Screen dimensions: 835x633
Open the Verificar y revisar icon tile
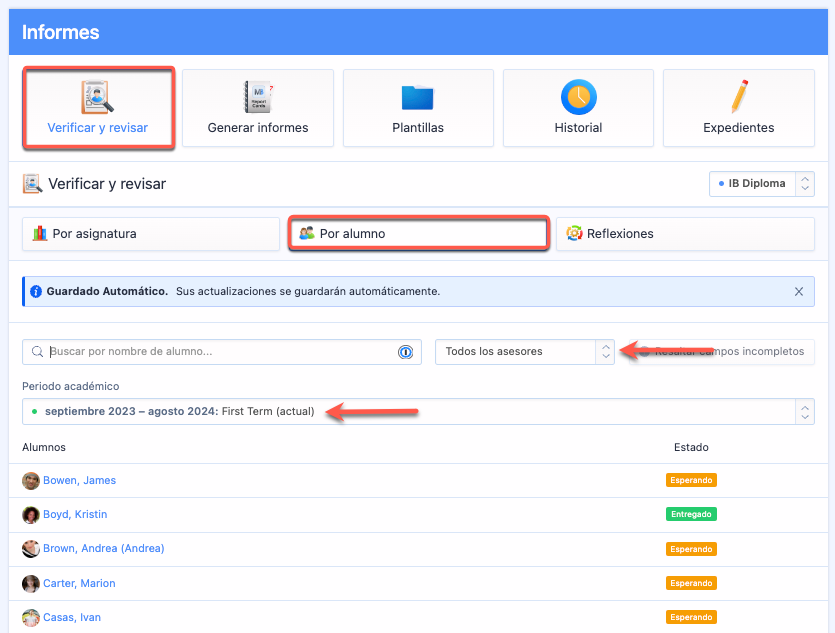point(98,98)
